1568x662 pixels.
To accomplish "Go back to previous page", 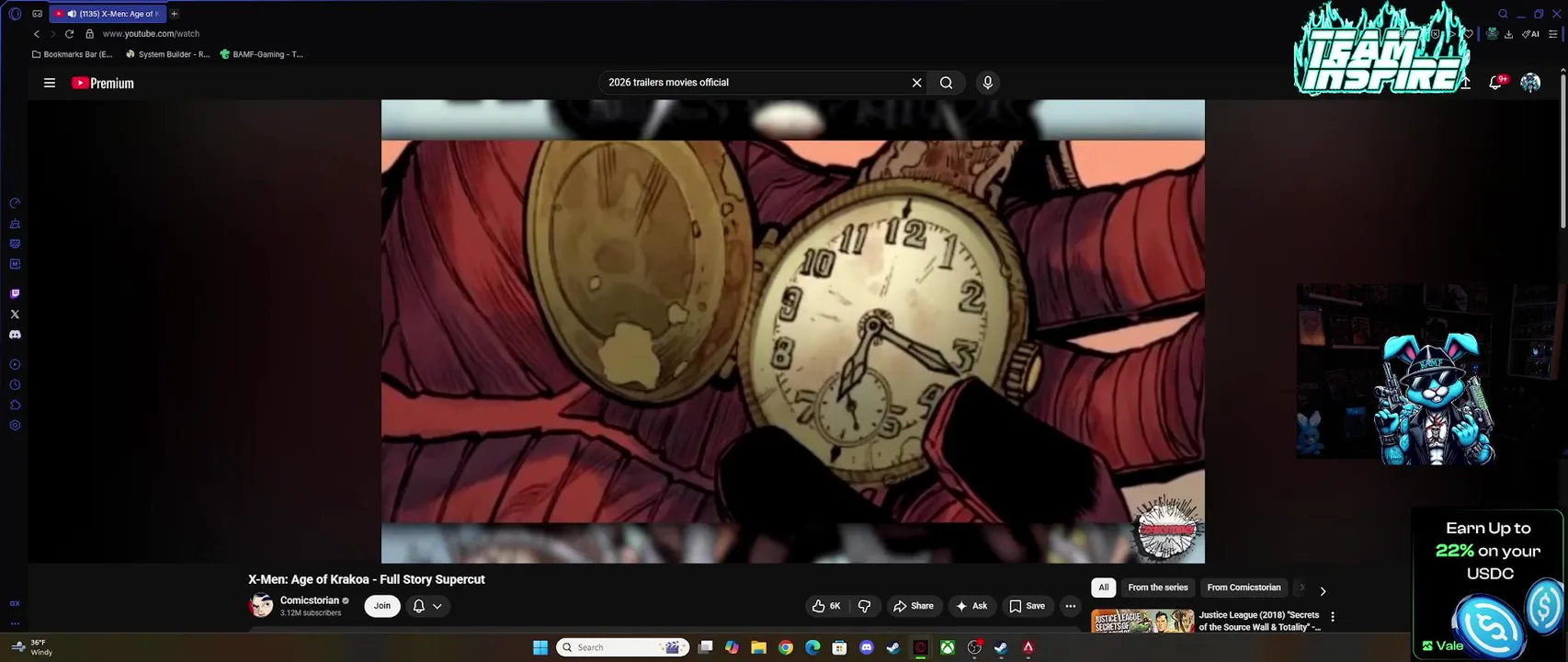I will point(37,34).
